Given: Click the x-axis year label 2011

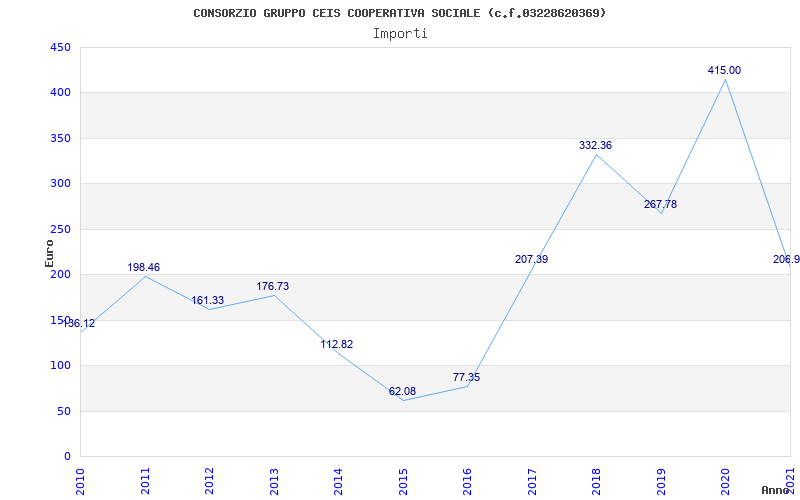Looking at the screenshot, I should tap(145, 481).
